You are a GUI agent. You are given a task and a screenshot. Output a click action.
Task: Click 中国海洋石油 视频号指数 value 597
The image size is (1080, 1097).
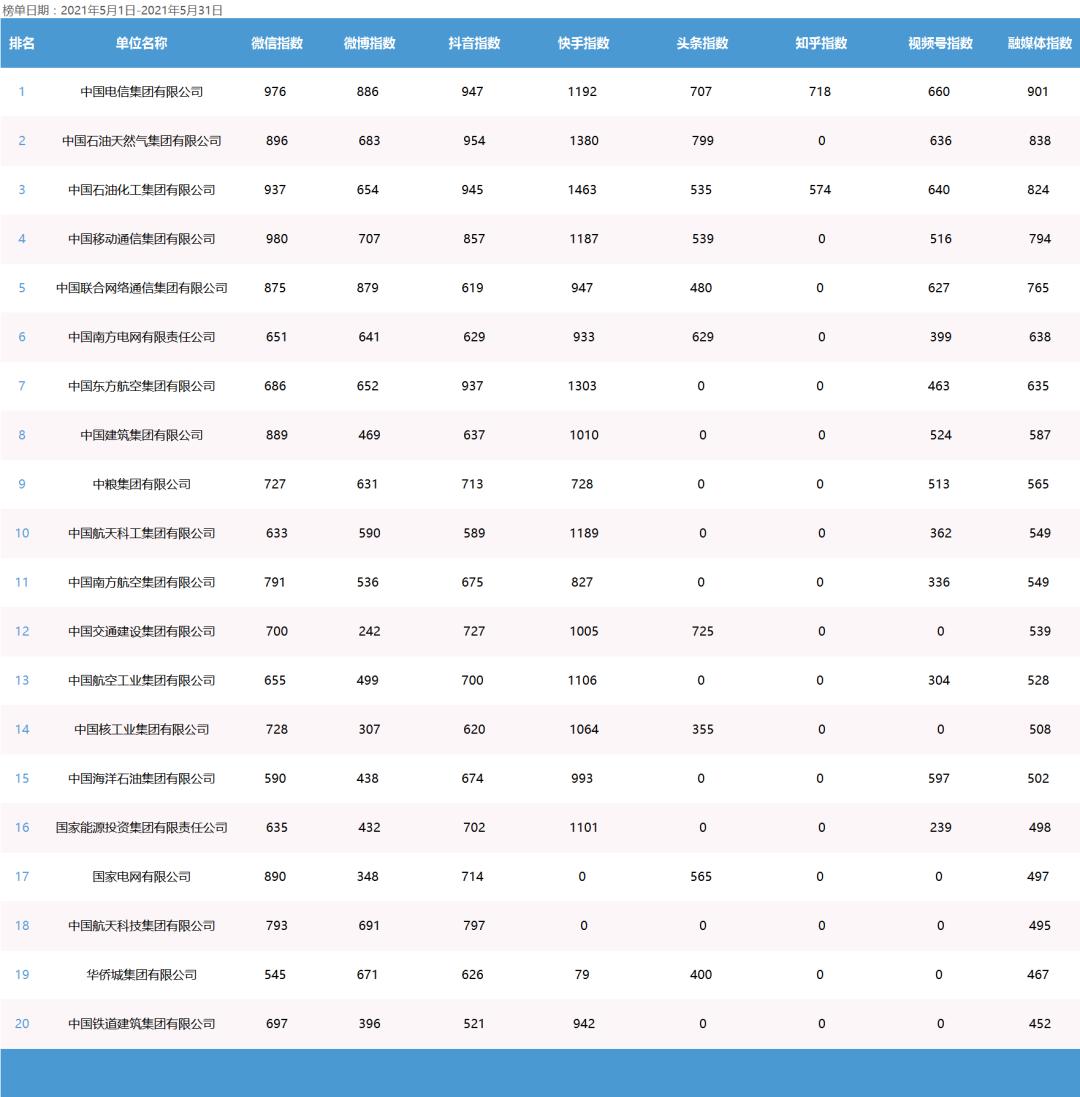(x=939, y=778)
